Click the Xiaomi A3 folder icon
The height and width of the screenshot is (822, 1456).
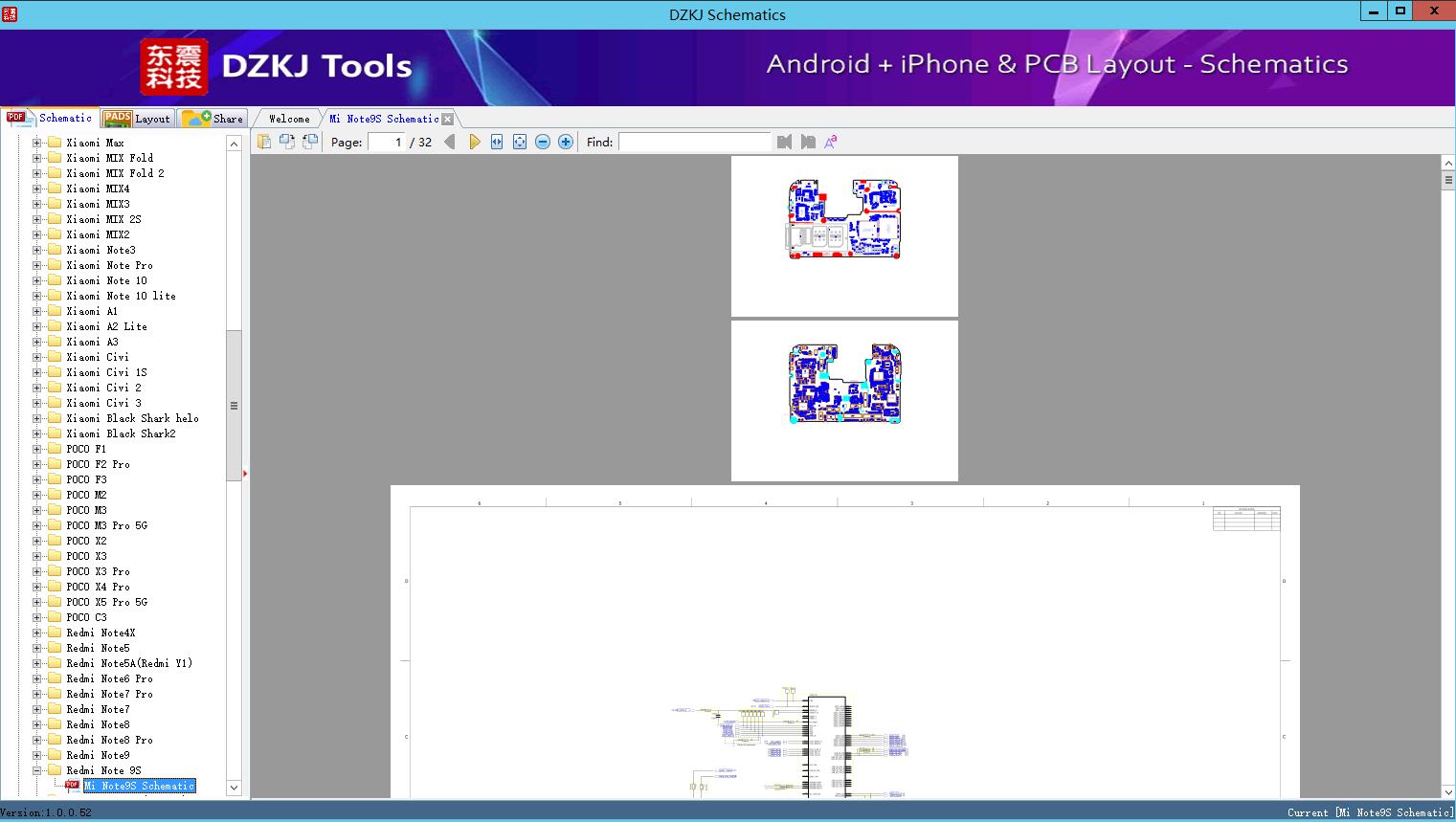[55, 342]
